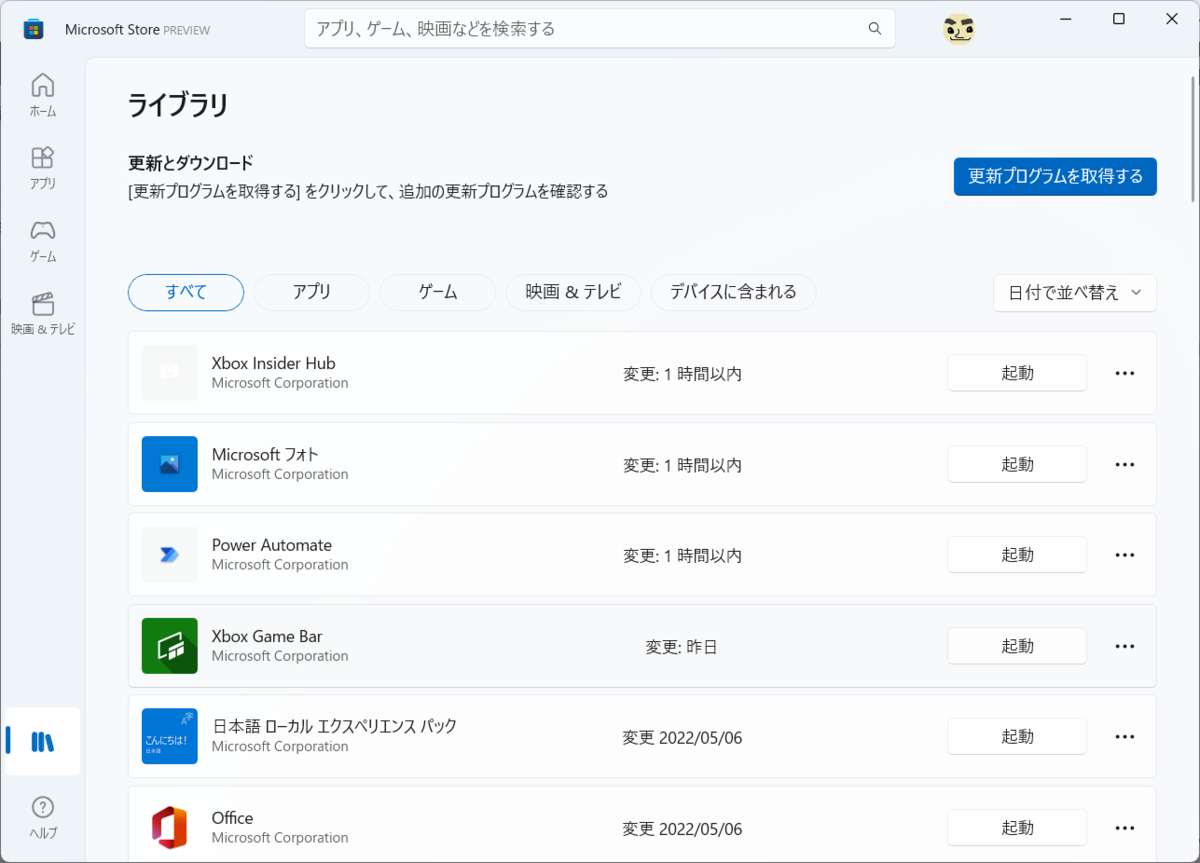
Task: Click the 日本語 ローカル エクスペリエンス パック name
Action: (334, 726)
